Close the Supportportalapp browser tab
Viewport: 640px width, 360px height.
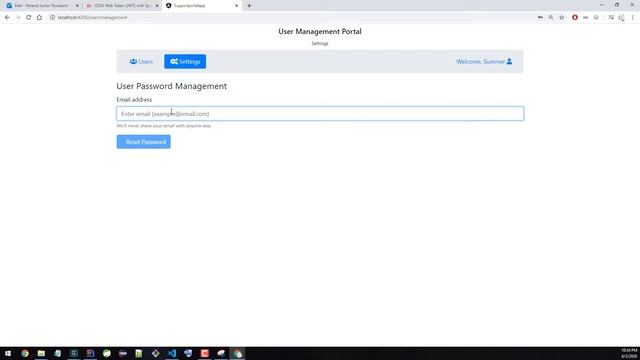point(236,6)
